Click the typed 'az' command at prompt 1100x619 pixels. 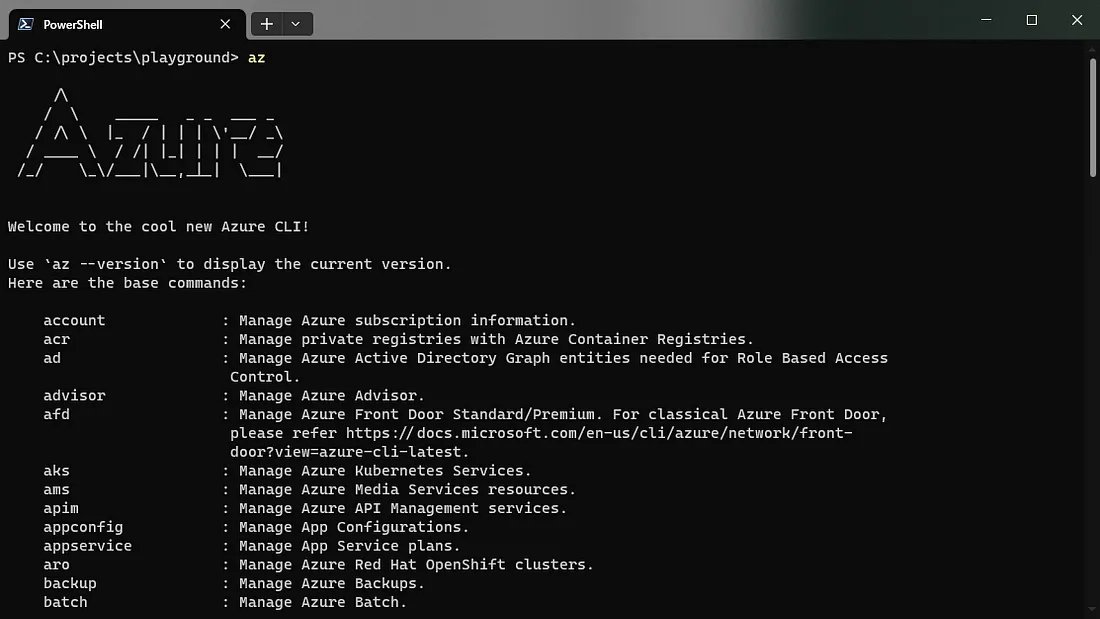tap(257, 58)
